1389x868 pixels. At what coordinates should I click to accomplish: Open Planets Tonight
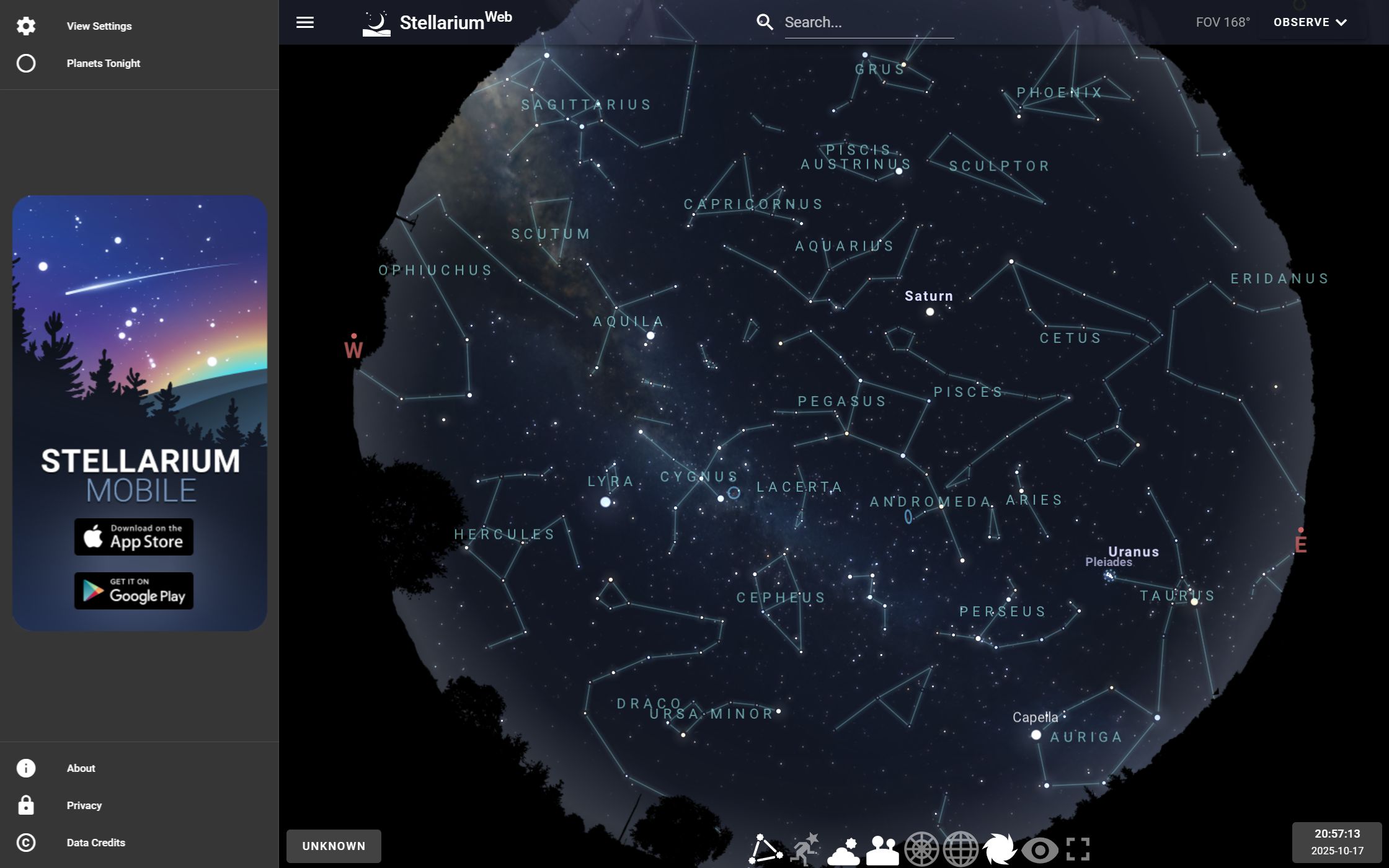coord(103,63)
